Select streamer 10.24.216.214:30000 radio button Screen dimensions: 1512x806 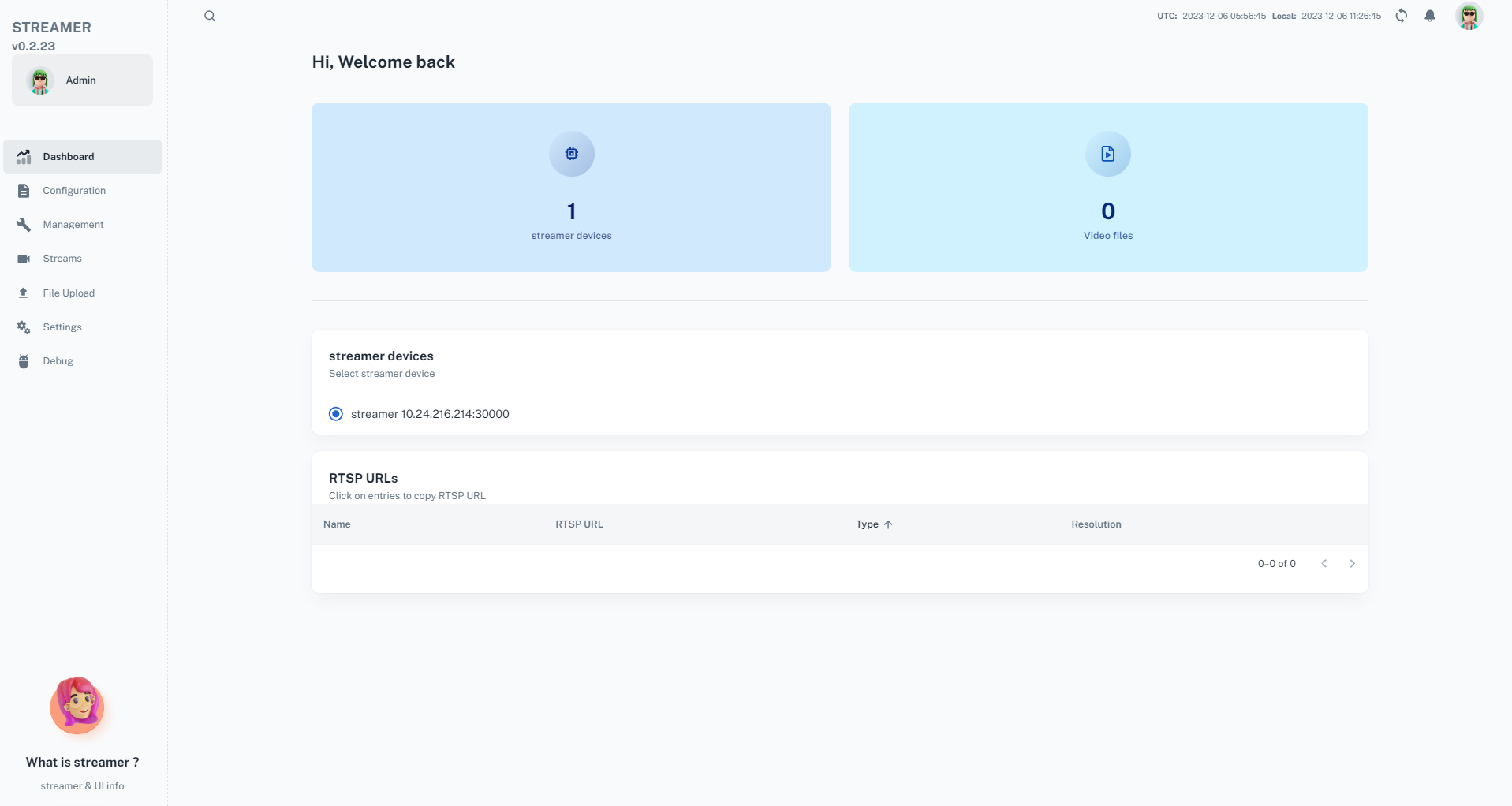pos(336,414)
